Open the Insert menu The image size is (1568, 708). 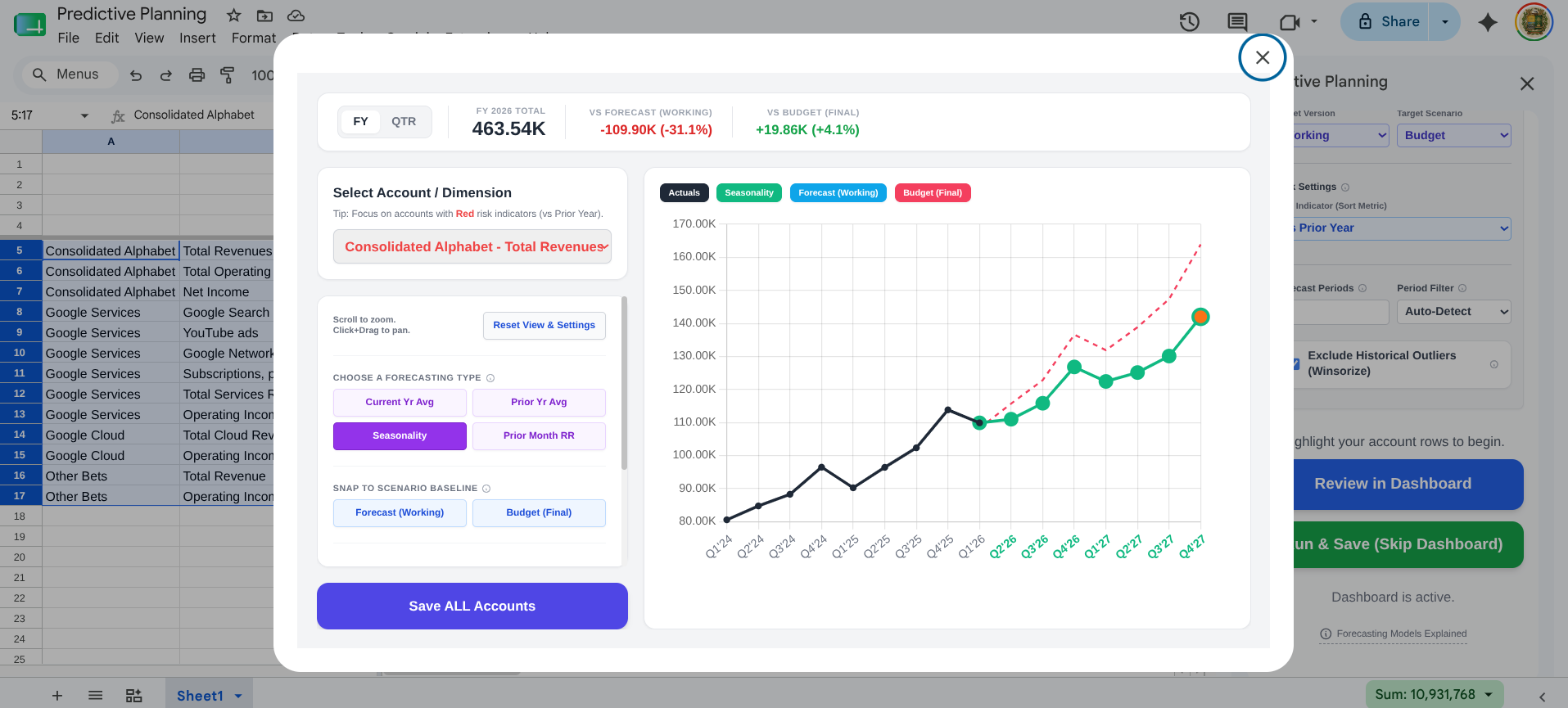[197, 38]
